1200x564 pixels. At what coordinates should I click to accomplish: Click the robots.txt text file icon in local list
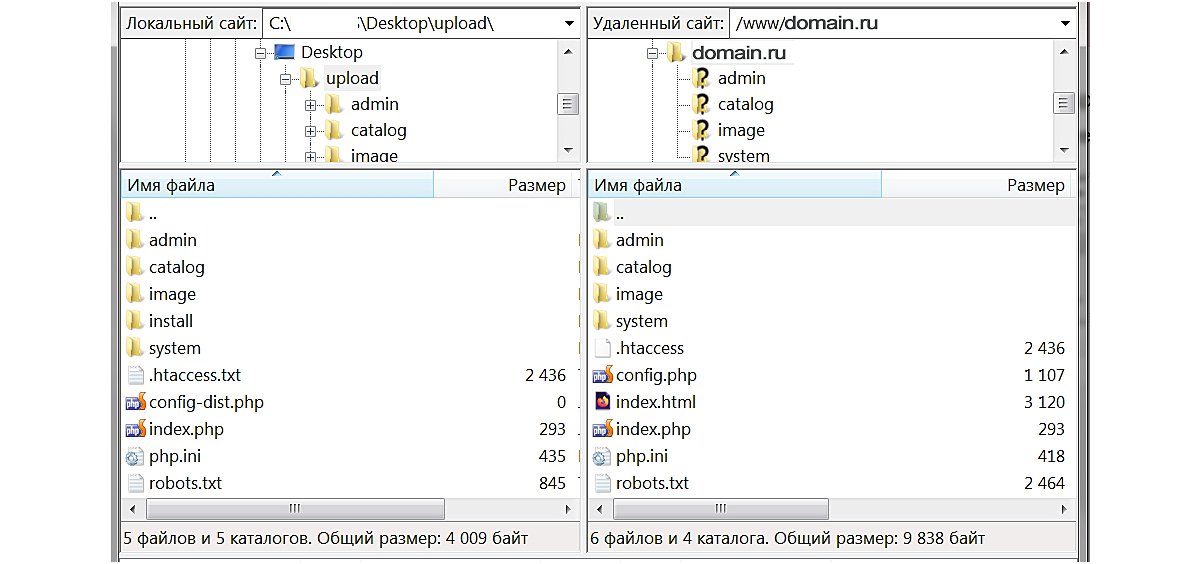pos(135,484)
